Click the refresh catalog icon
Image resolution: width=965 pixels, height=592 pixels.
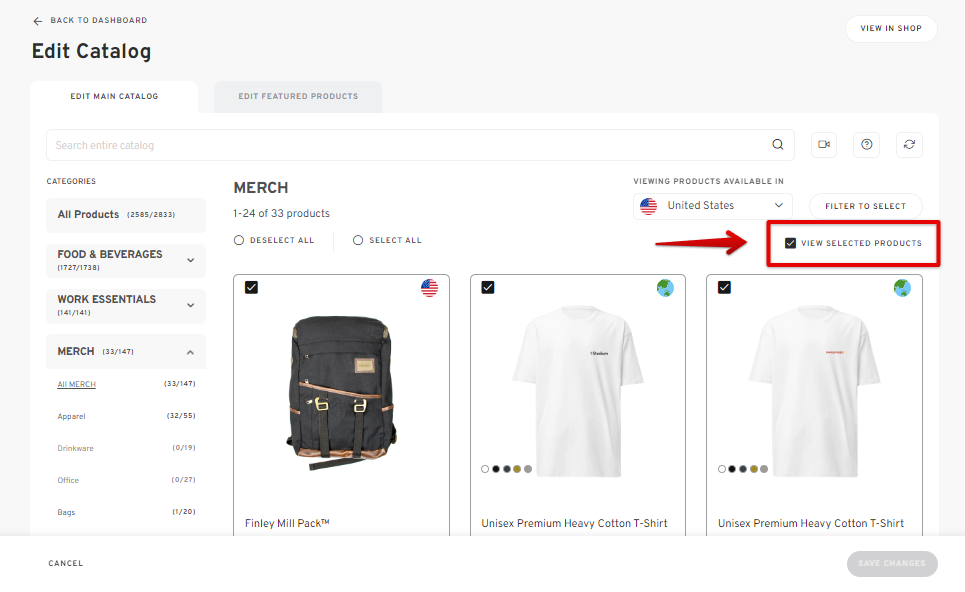pyautogui.click(x=909, y=145)
